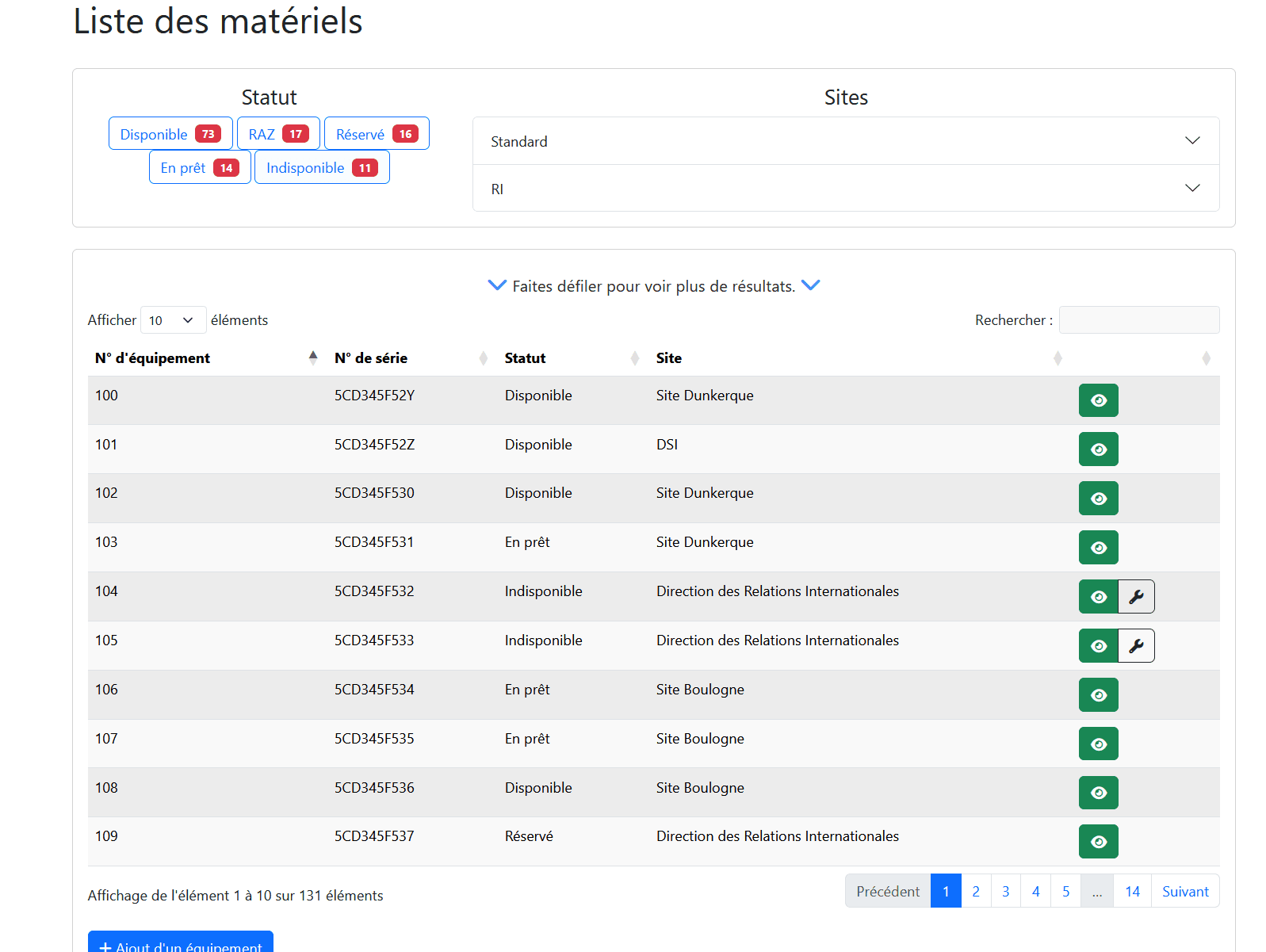The width and height of the screenshot is (1266, 952).
Task: Click serial number 5CD345F537
Action: (x=374, y=836)
